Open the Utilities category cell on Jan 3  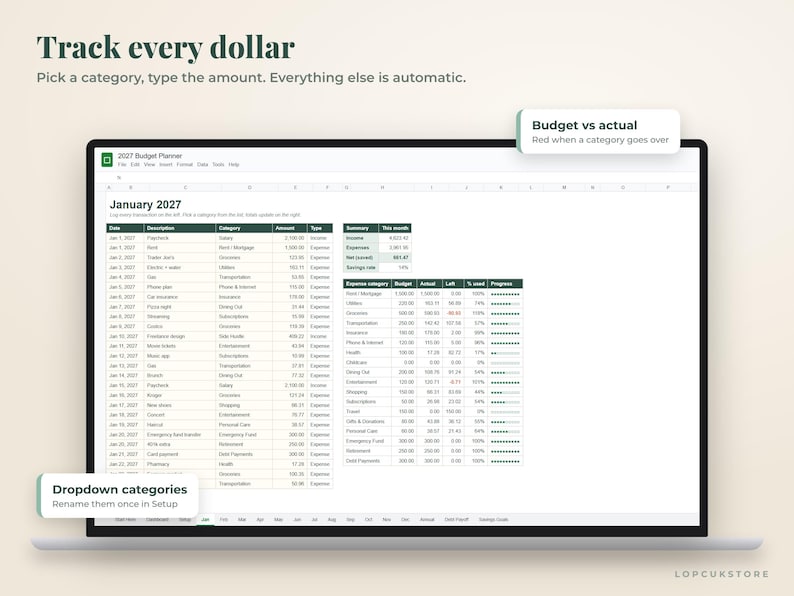(244, 267)
